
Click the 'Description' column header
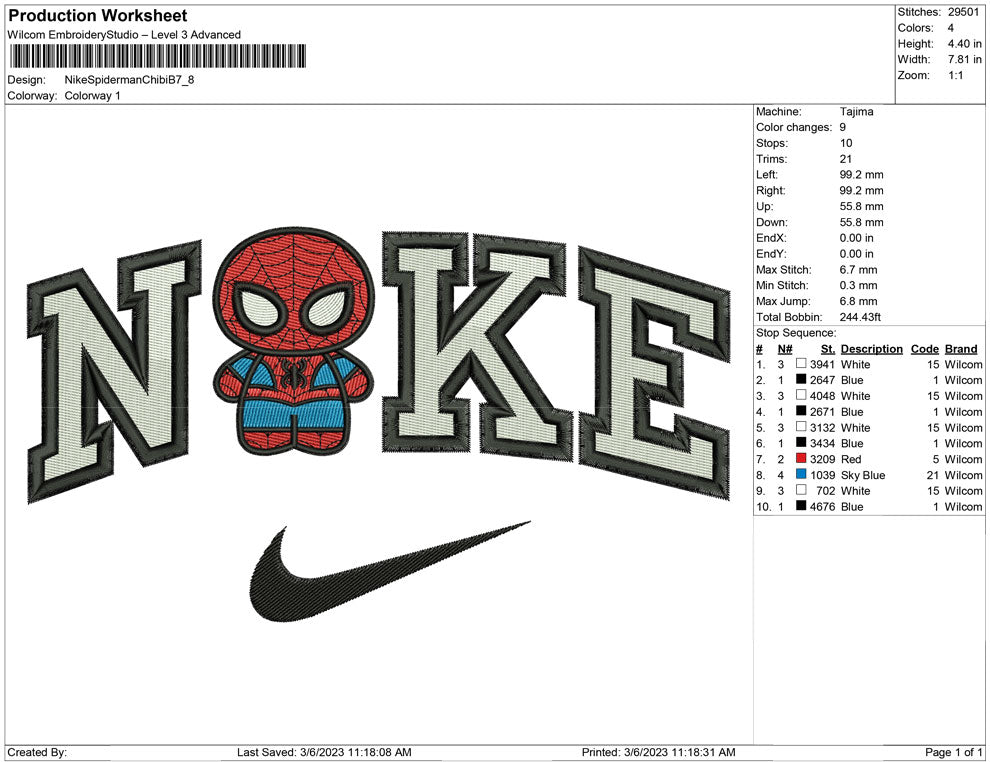(871, 348)
